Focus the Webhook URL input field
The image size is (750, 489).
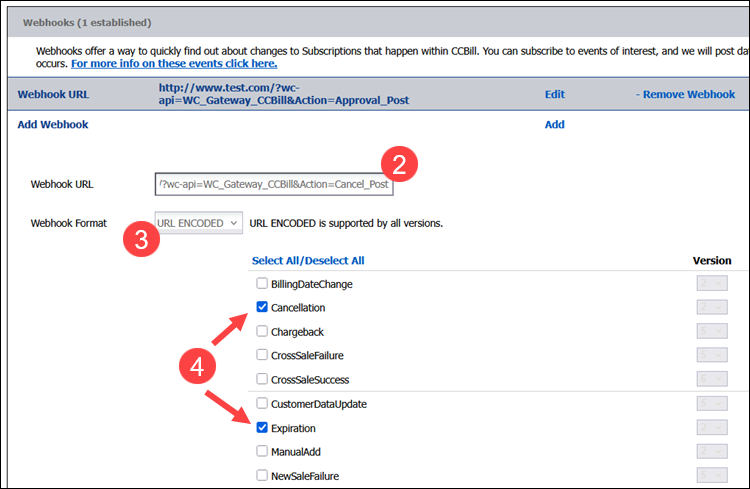(x=274, y=184)
